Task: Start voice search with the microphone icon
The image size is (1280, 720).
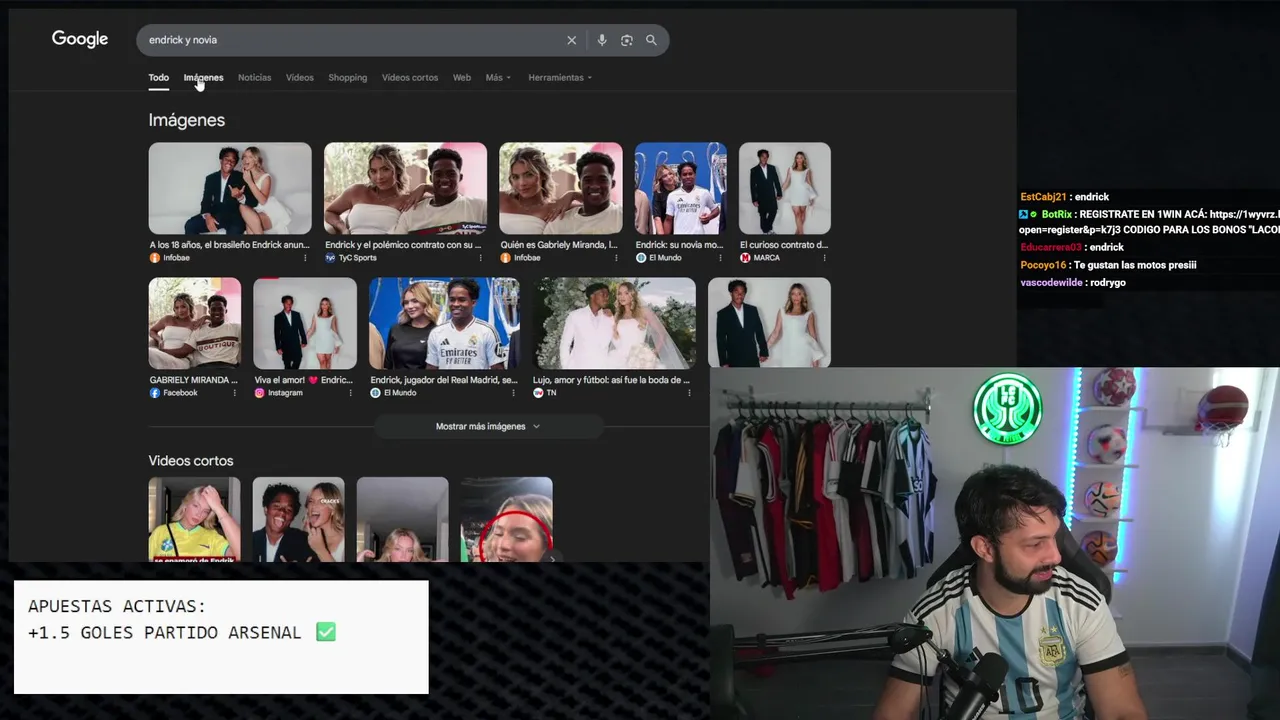Action: click(x=602, y=40)
